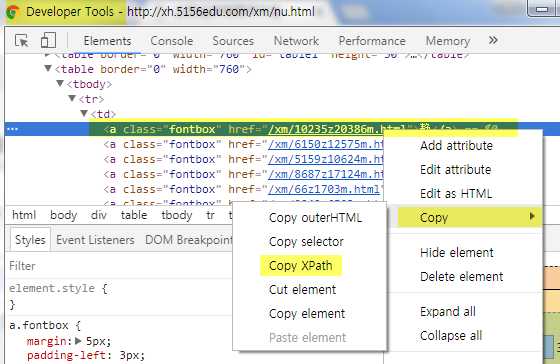Open the Console tab
The width and height of the screenshot is (560, 364).
(171, 41)
